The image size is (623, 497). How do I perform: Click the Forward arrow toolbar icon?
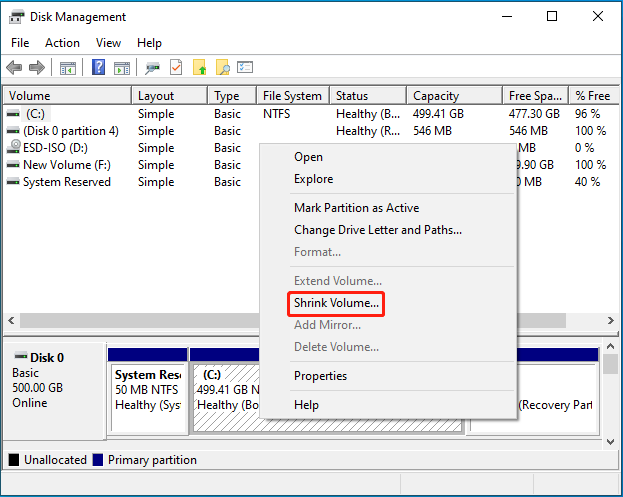coord(37,68)
